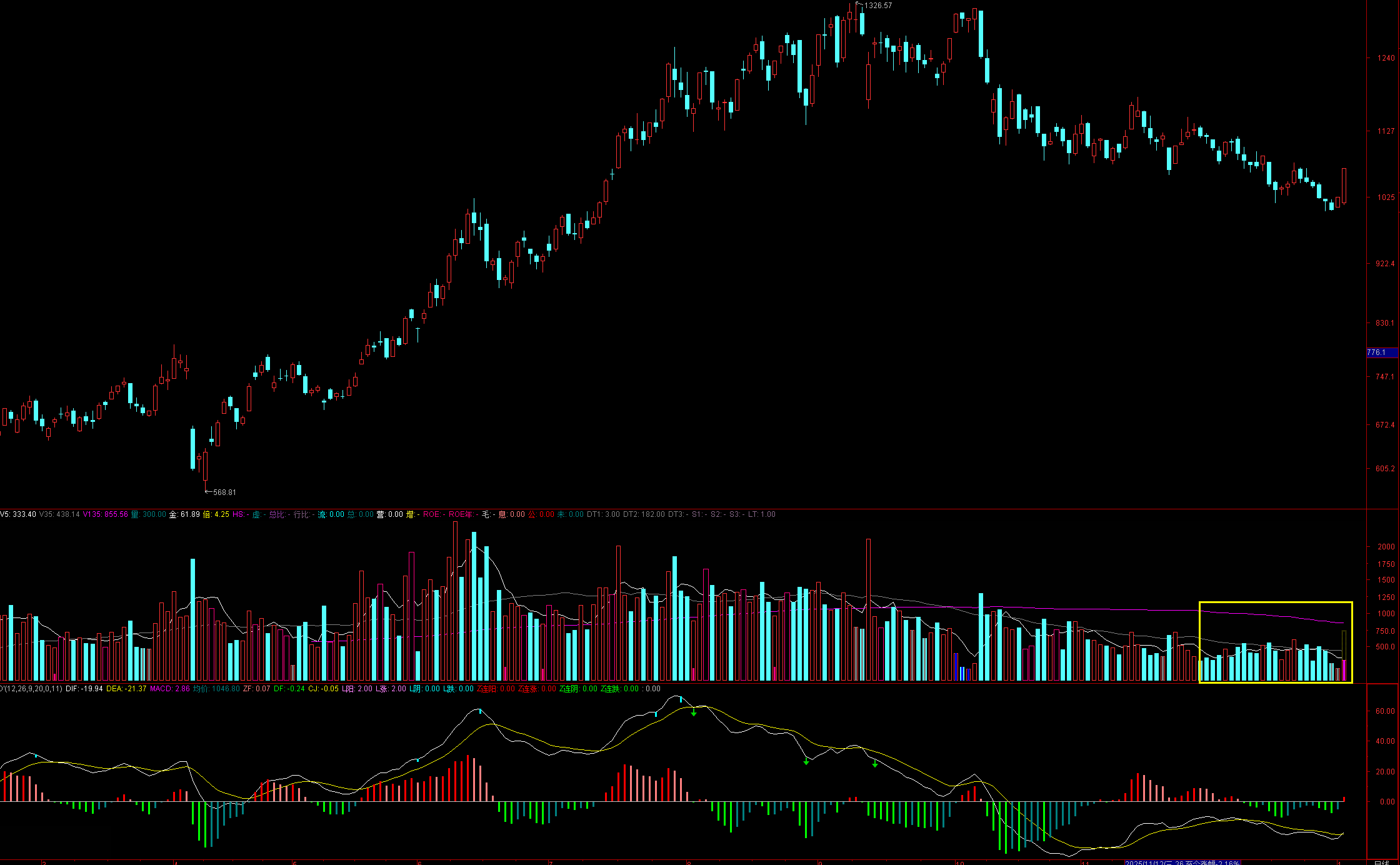1400x865 pixels.
Task: Click the 2025/11/12 date info tooltip
Action: 1181,862
